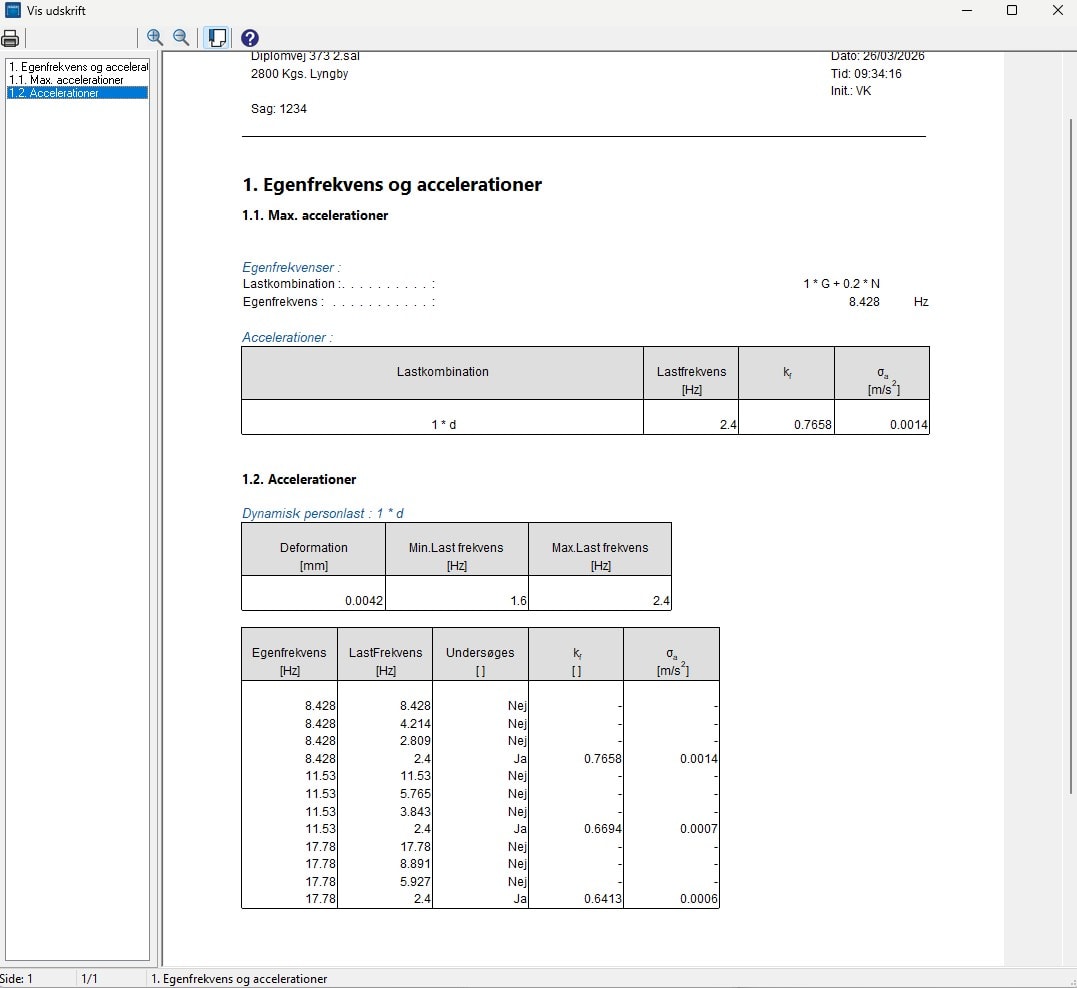Maximize the Vis udskrift window
Screen dimensions: 1077x988
coord(1012,11)
